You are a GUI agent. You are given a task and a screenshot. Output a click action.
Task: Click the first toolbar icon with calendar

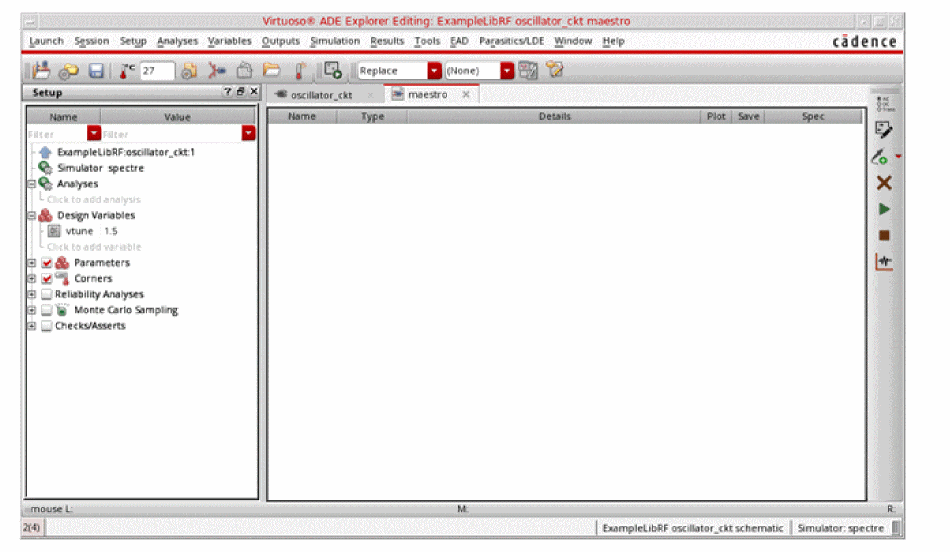tap(41, 70)
